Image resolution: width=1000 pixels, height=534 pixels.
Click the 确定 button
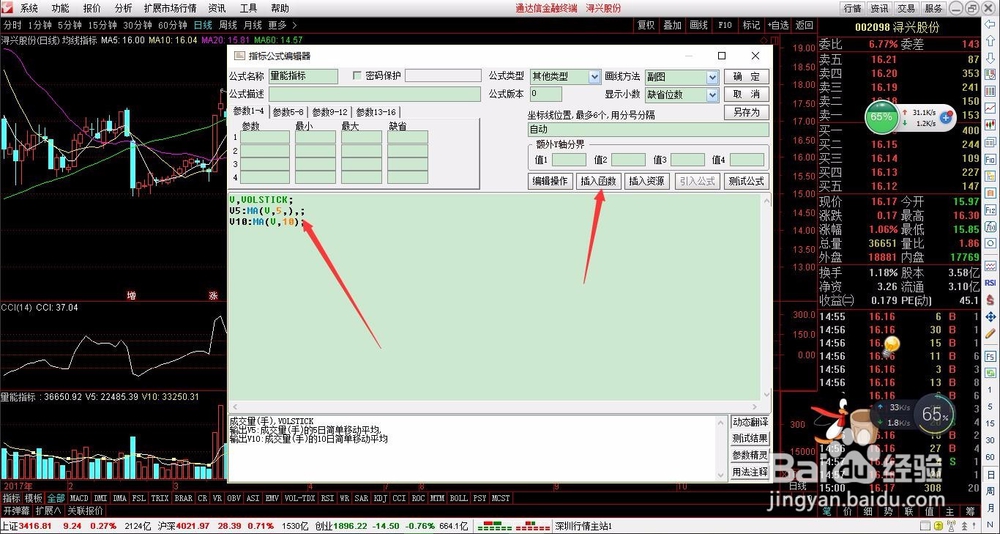click(x=746, y=77)
